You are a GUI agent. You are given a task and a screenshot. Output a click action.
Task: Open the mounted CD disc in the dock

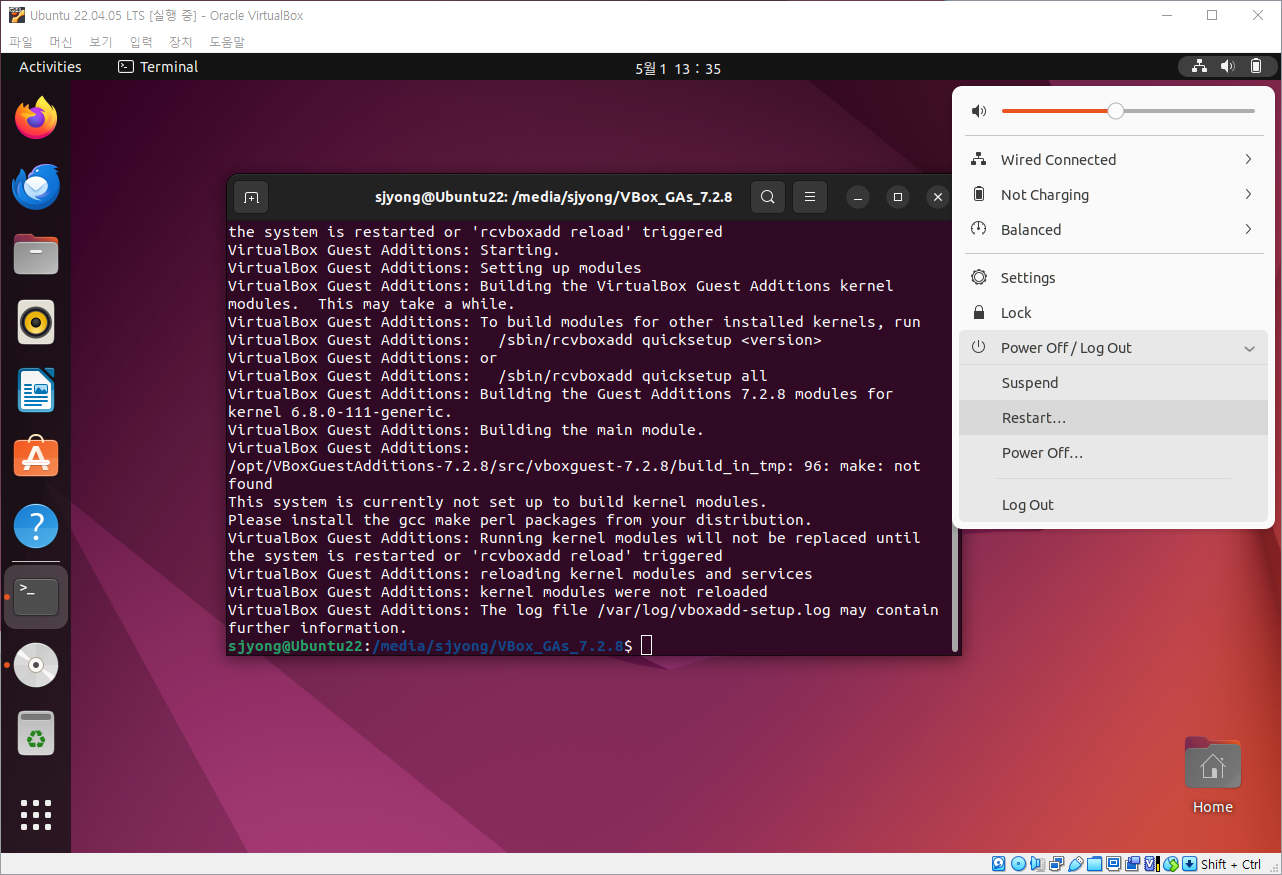click(36, 665)
